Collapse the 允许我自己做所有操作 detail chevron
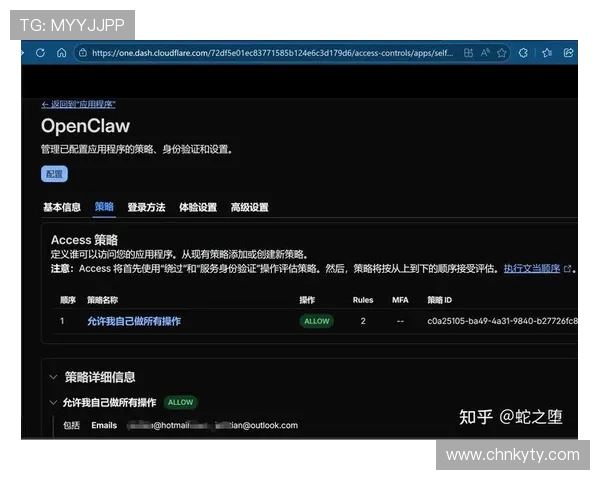Viewport: 600px width, 480px height. coord(53,402)
